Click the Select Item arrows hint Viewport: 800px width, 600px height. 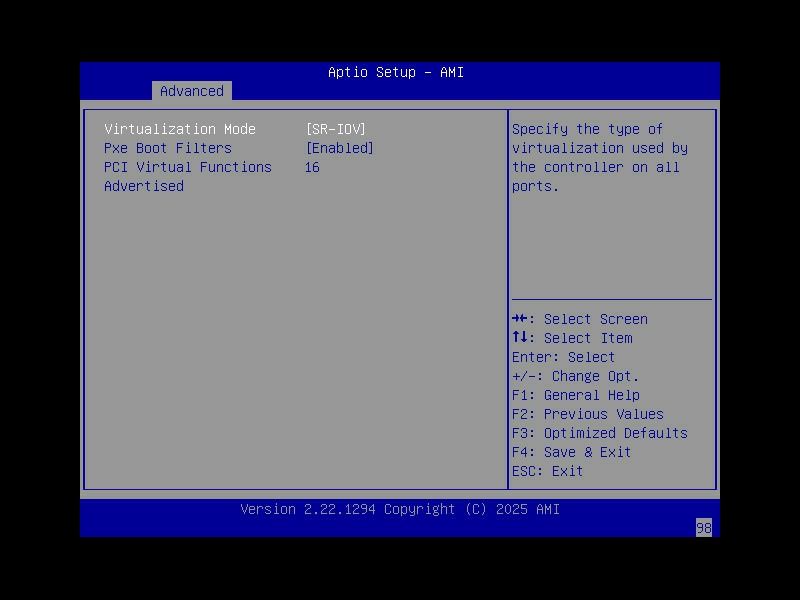(572, 338)
